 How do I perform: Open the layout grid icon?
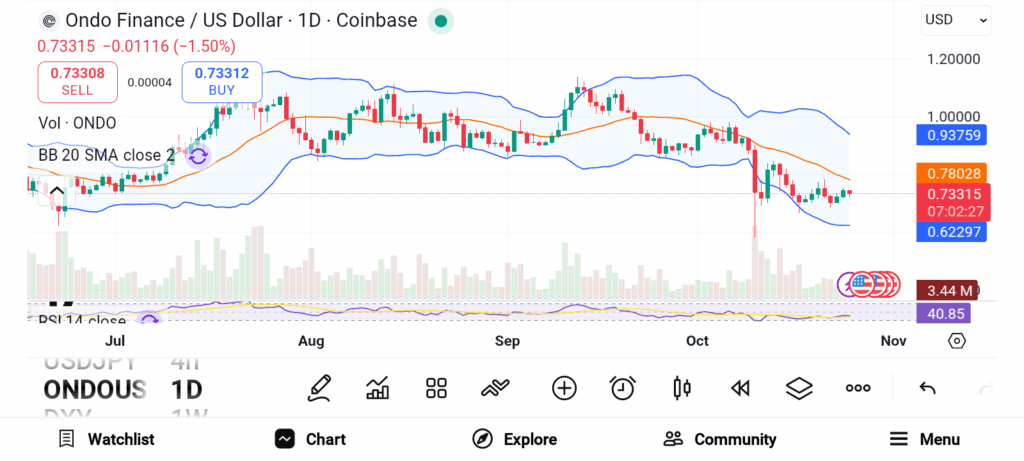(x=436, y=388)
